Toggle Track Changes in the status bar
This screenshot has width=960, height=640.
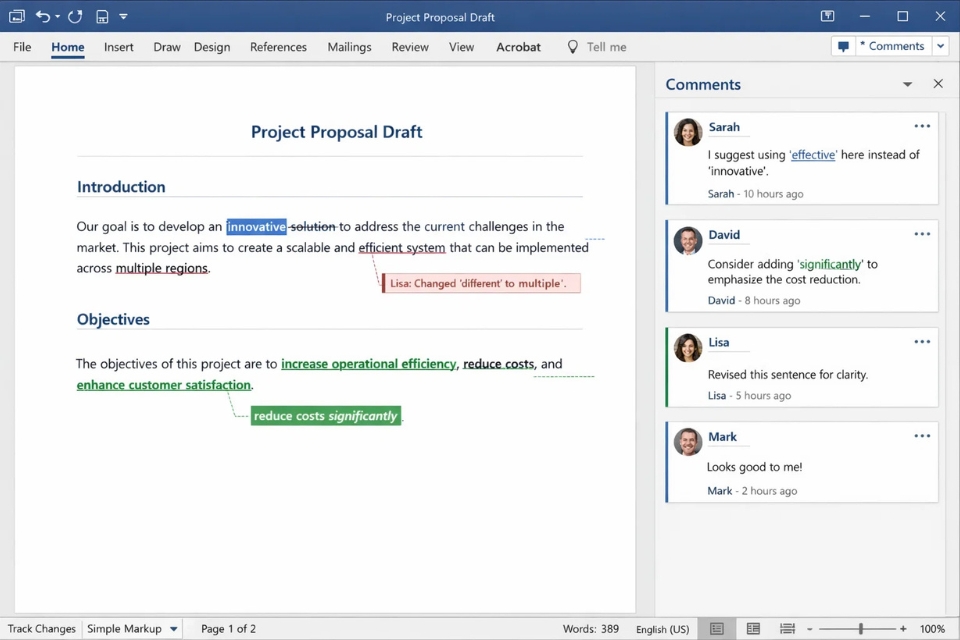(x=41, y=629)
